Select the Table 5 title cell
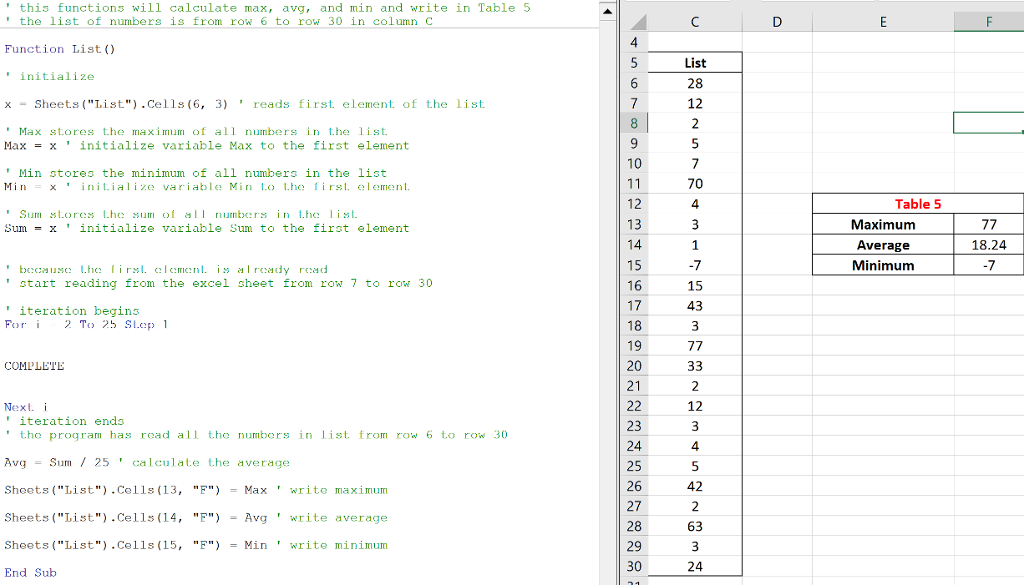1024x585 pixels. pyautogui.click(x=917, y=203)
